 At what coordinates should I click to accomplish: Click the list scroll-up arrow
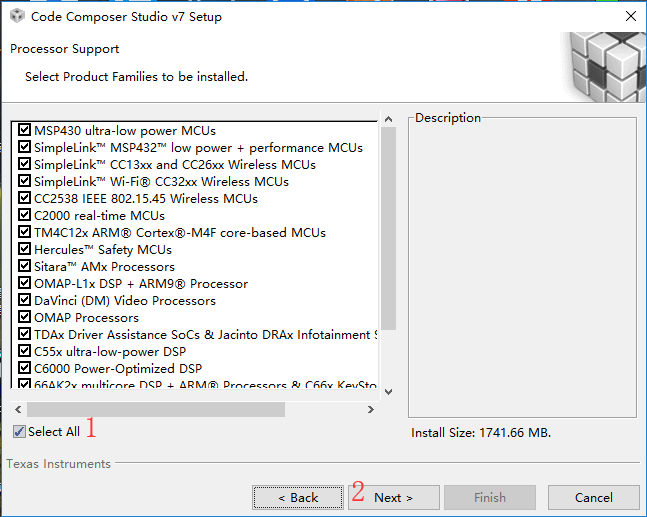tap(388, 119)
